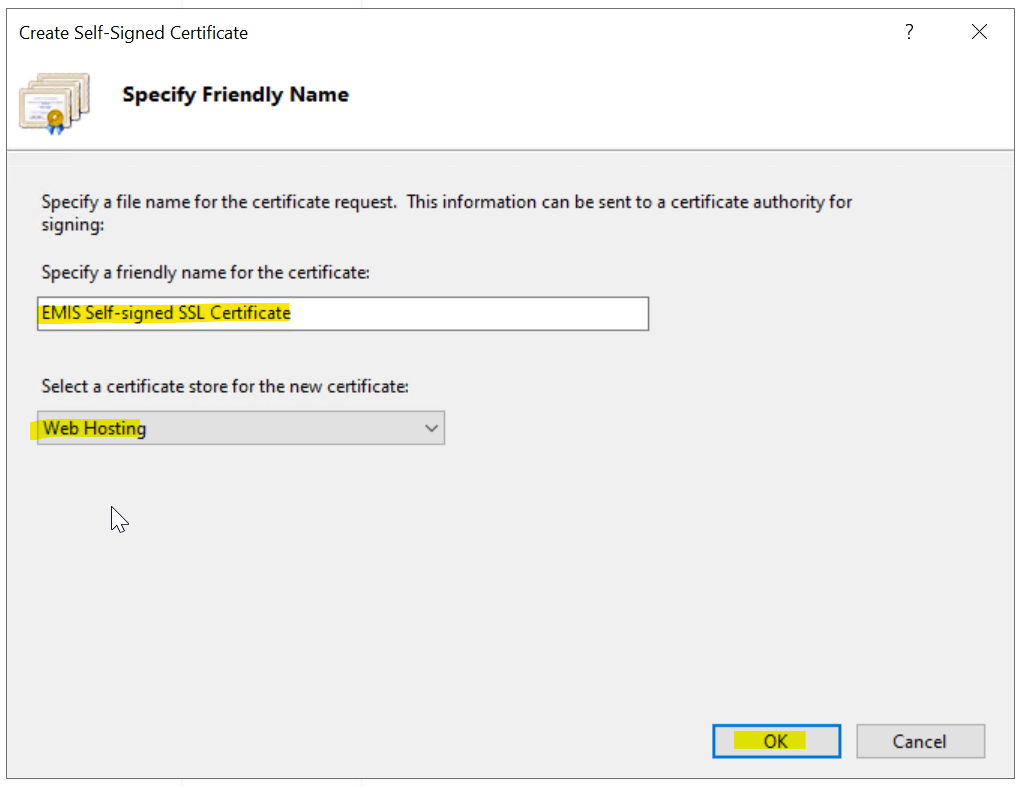Click 'Select a certificate store' label
1021x787 pixels.
point(224,386)
